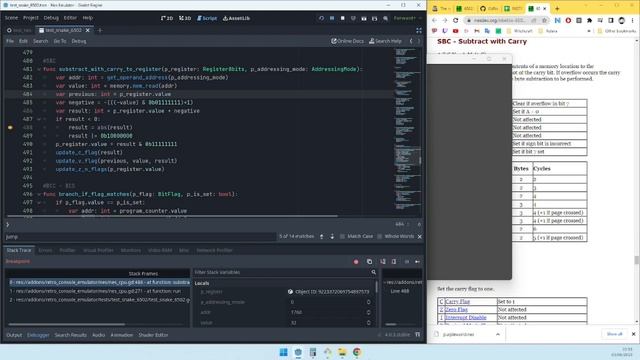Viewport: 640px width, 360px height.
Task: Open the script editor File menu
Action: pyautogui.click(x=10, y=41)
